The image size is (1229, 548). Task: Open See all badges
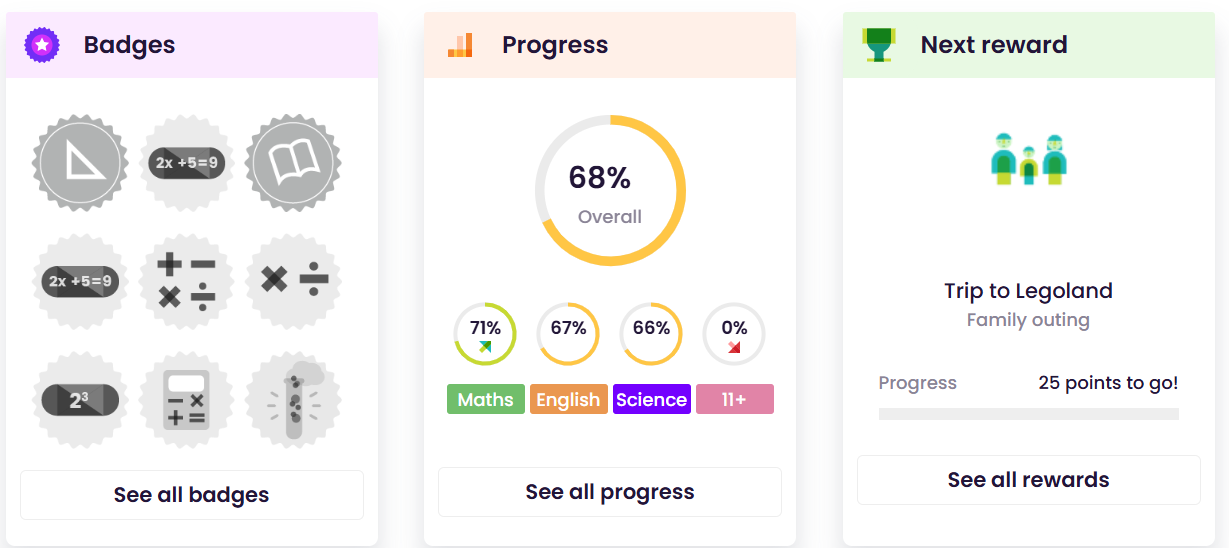click(192, 495)
